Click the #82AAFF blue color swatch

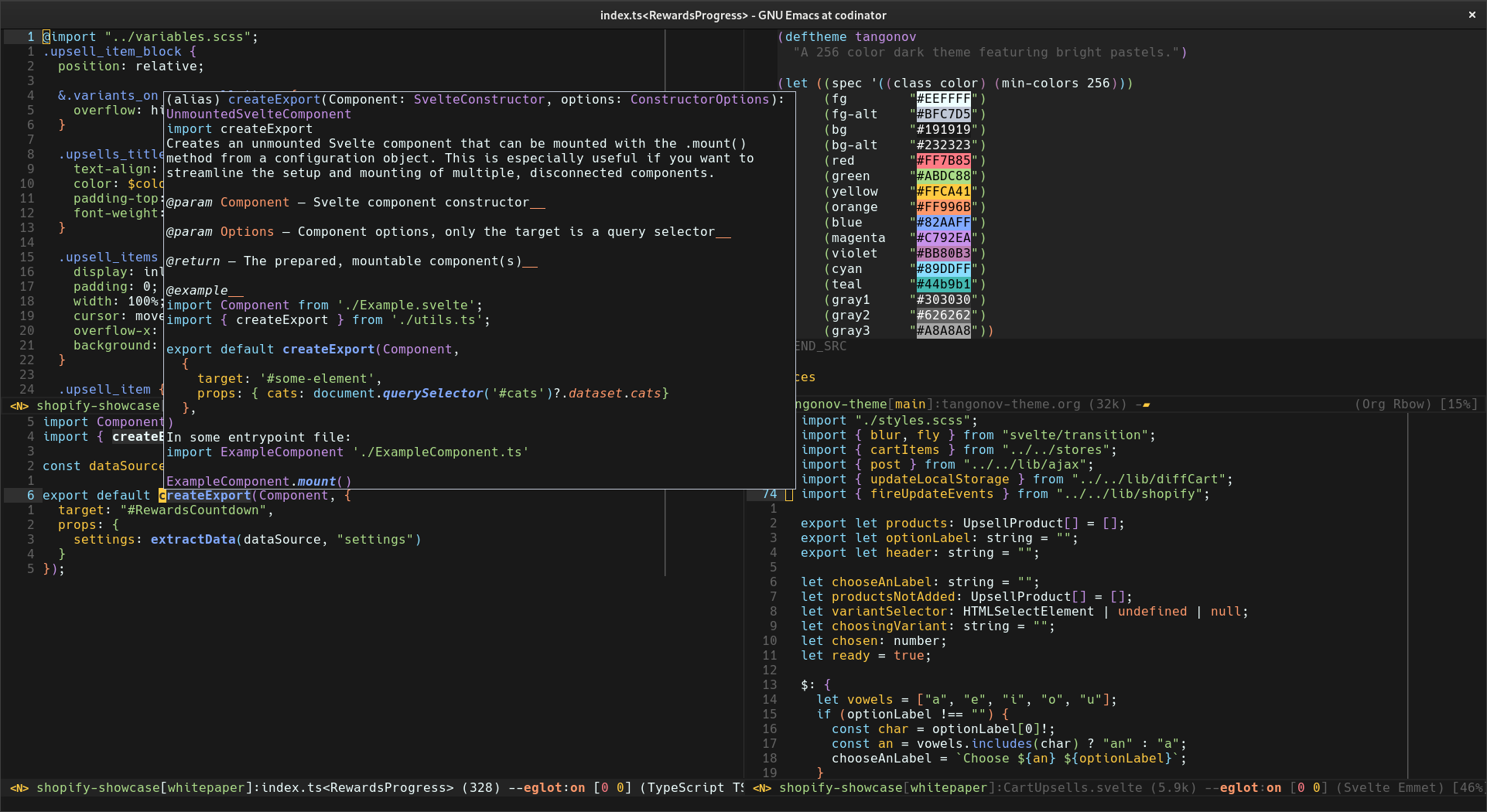tap(943, 223)
